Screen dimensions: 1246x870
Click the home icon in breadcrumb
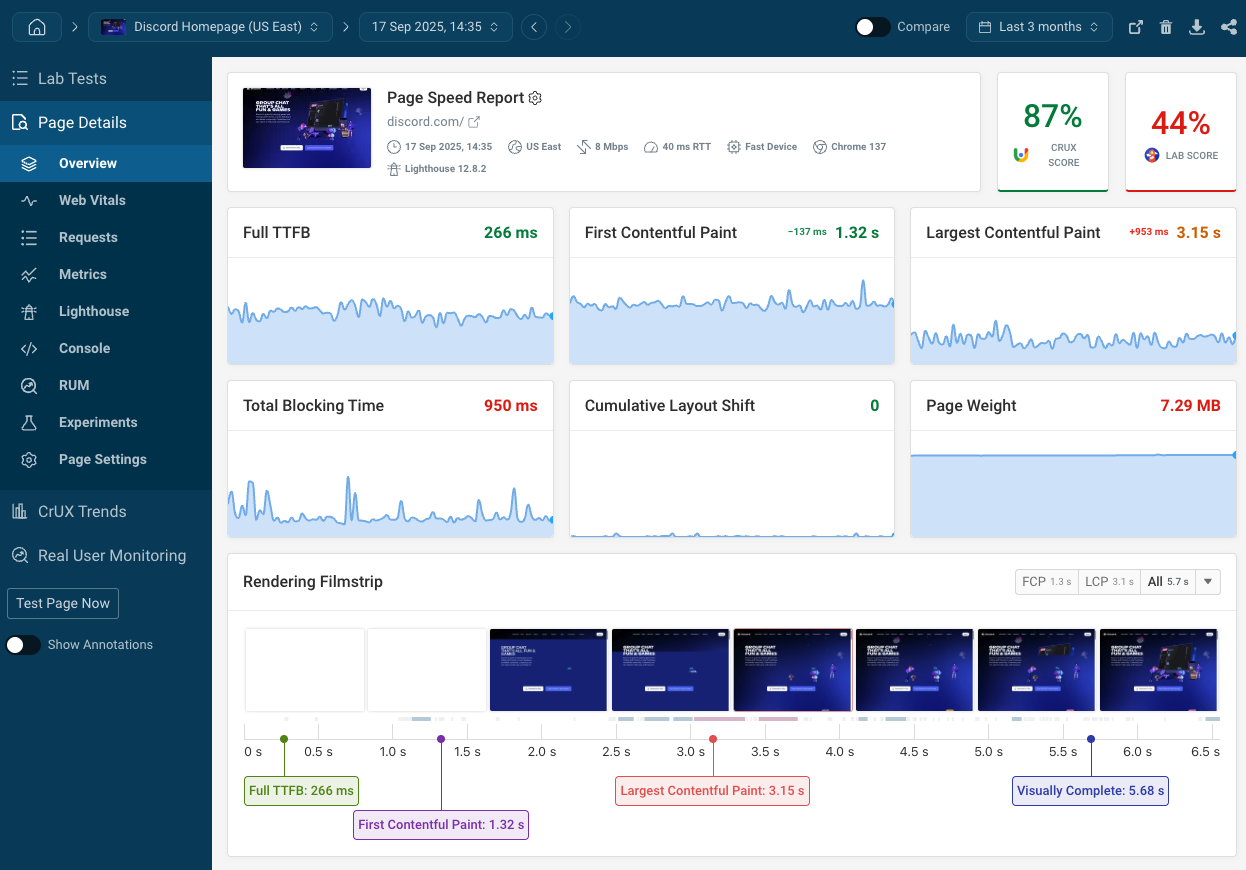coord(37,27)
